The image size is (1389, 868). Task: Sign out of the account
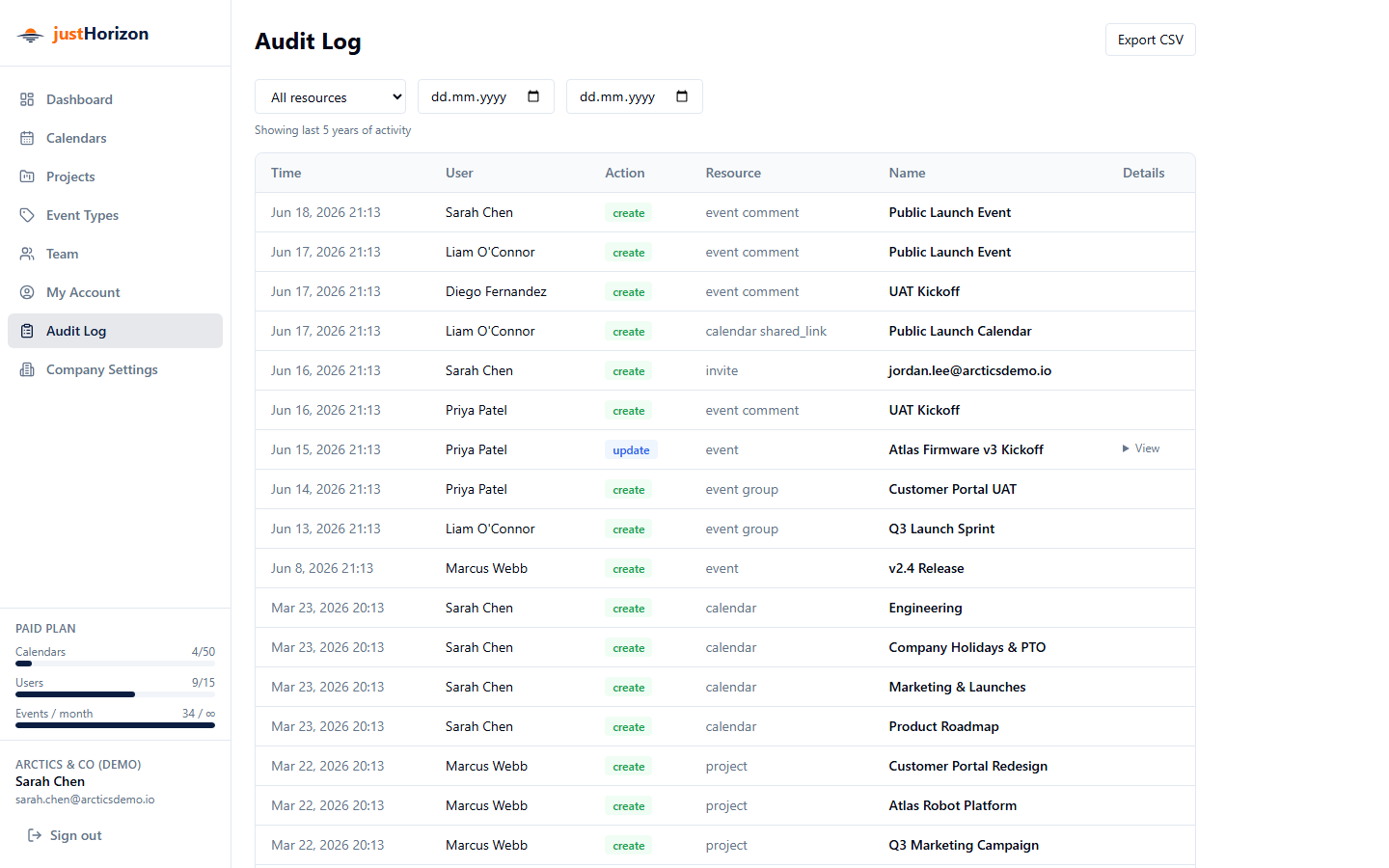pos(65,835)
